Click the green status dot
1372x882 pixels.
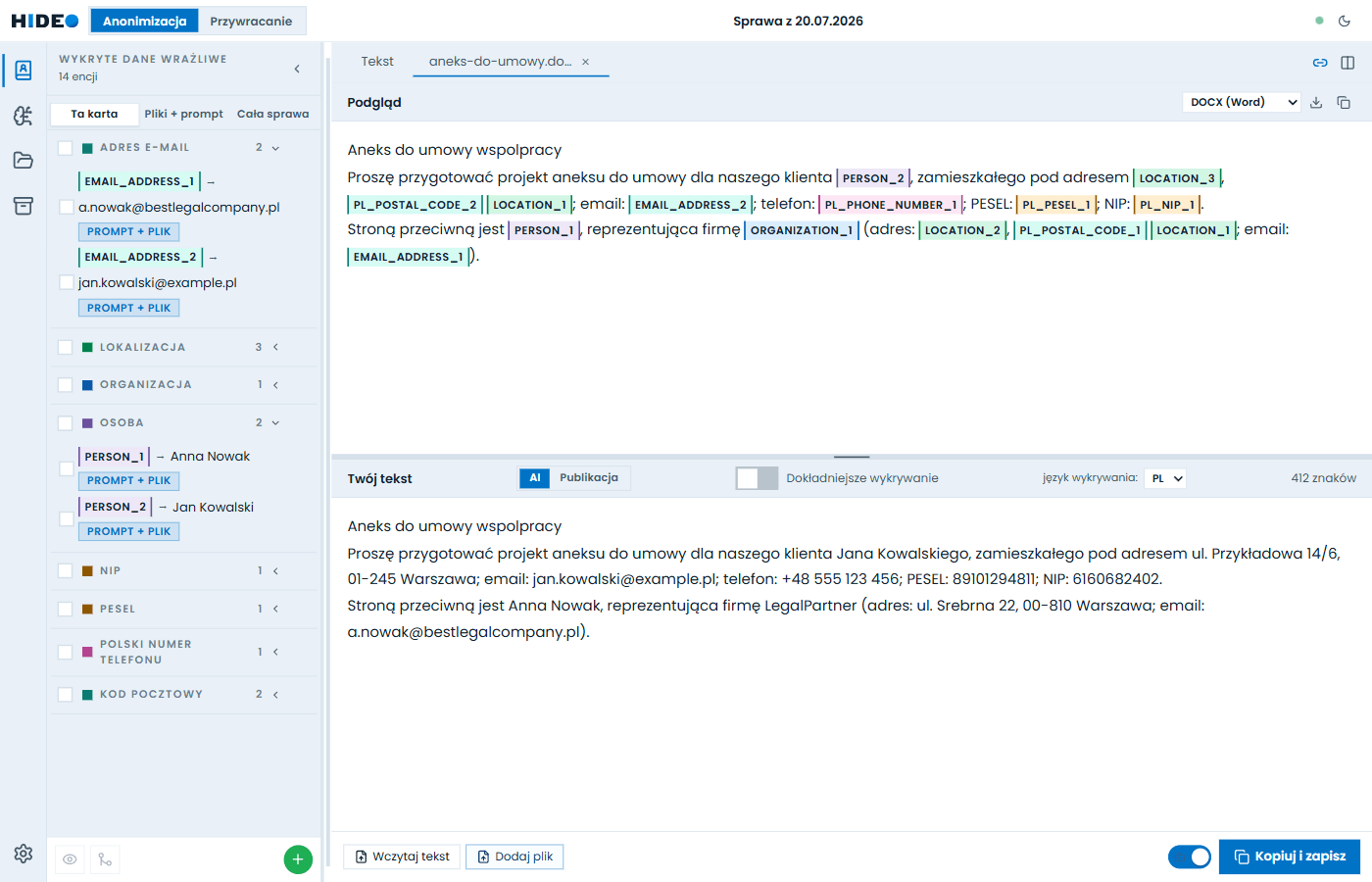(1319, 21)
